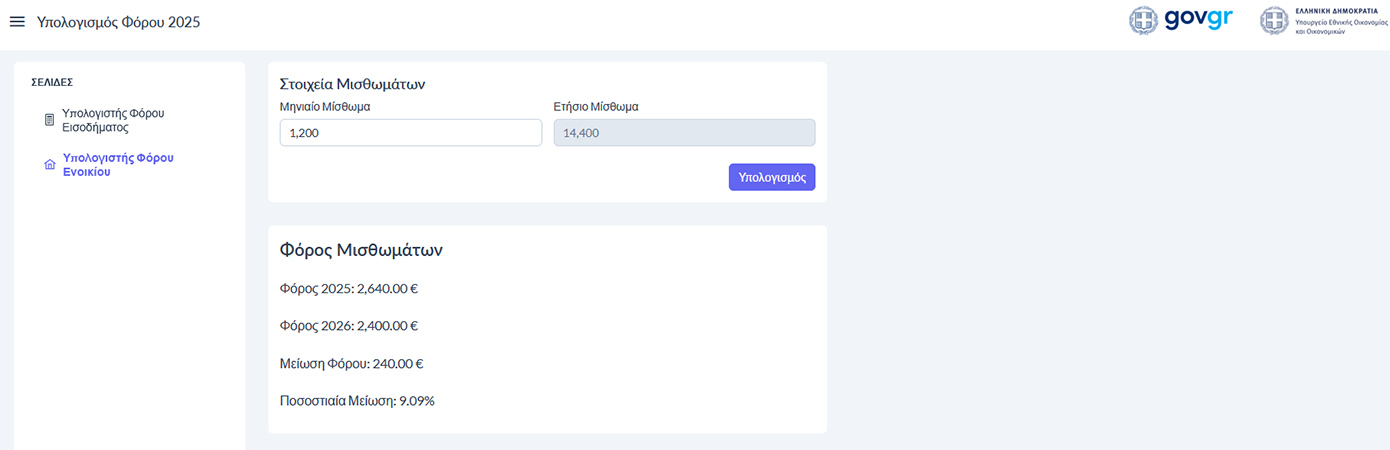Click the gov.gr emblem icon
The width and height of the screenshot is (1390, 450).
tap(1143, 21)
